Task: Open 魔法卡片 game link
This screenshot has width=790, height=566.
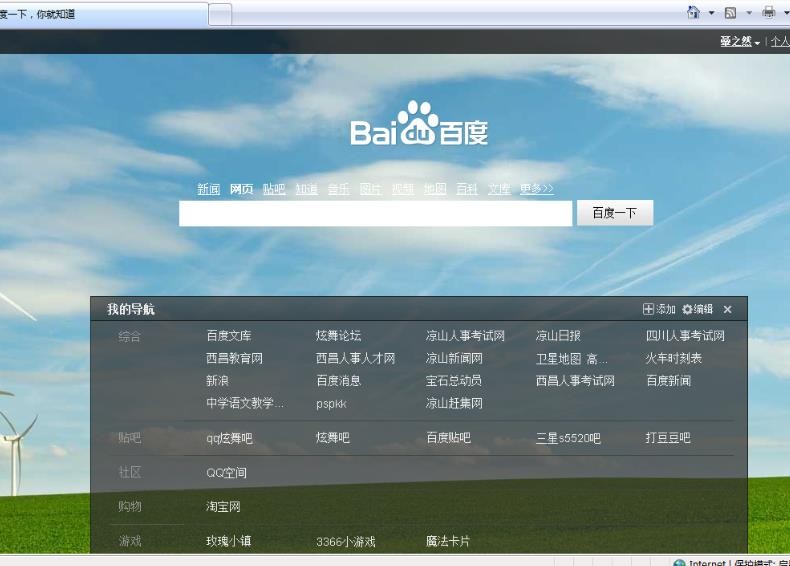Action: pyautogui.click(x=448, y=541)
